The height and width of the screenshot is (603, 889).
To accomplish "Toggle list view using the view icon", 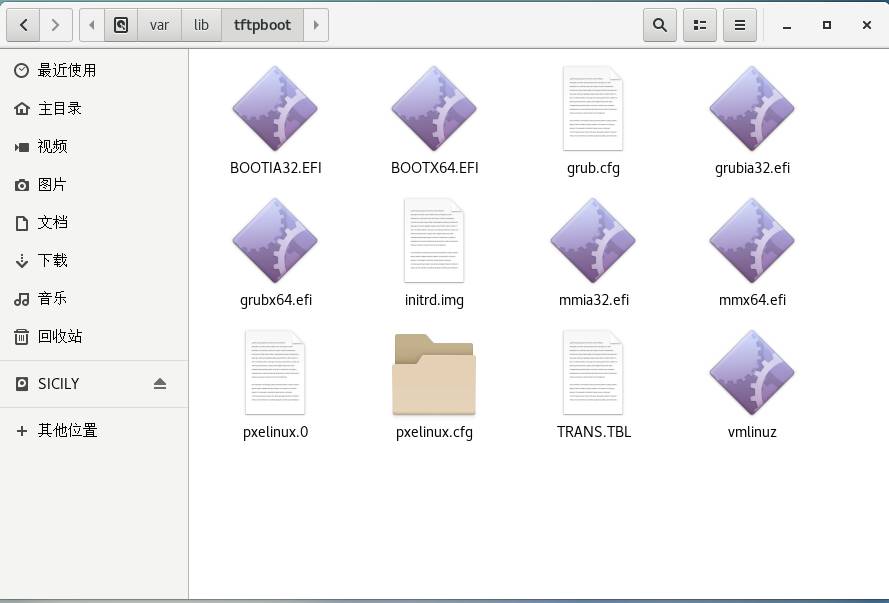I will [700, 25].
